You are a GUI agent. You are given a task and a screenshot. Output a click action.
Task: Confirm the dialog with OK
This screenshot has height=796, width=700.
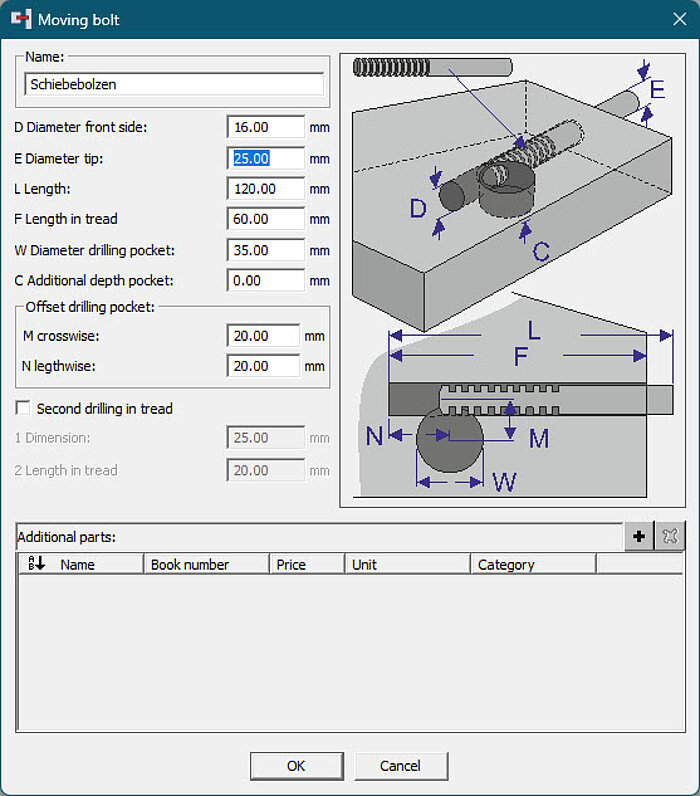[x=296, y=766]
